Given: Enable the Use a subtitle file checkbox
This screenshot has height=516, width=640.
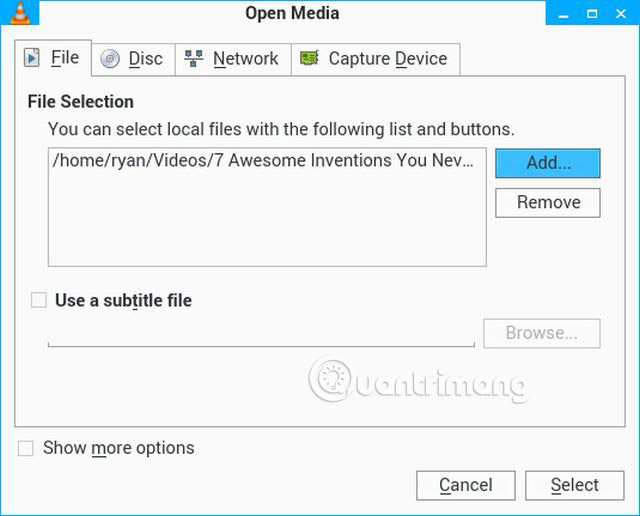Looking at the screenshot, I should [x=39, y=300].
